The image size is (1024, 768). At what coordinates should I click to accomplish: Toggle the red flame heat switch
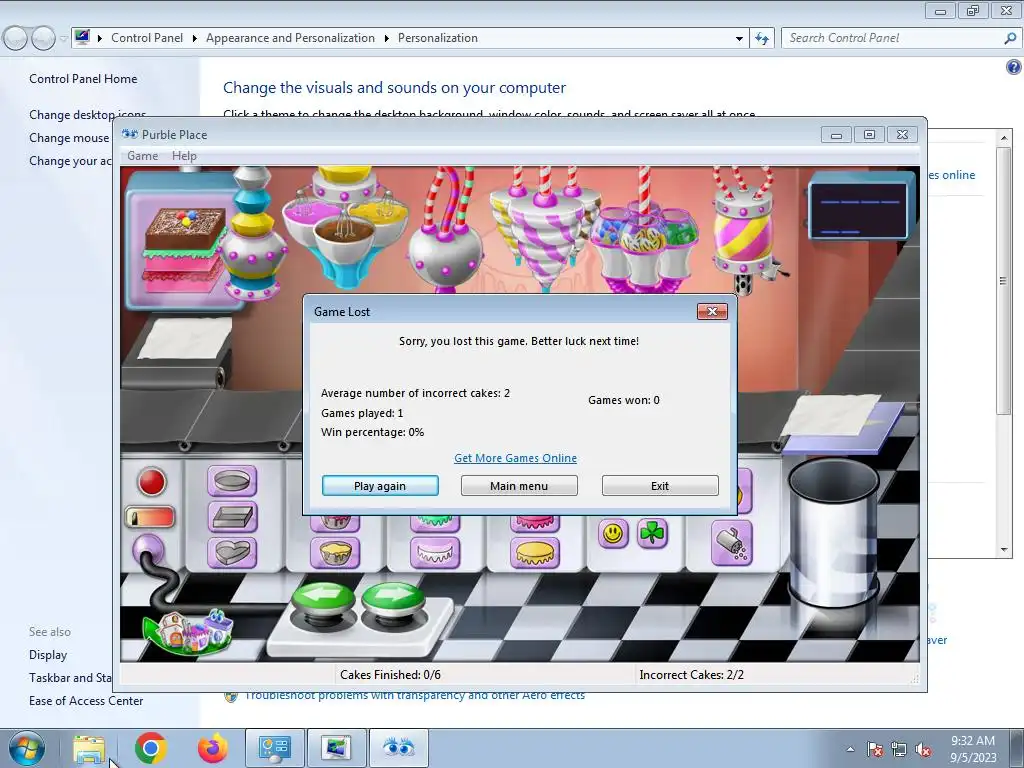click(150, 517)
